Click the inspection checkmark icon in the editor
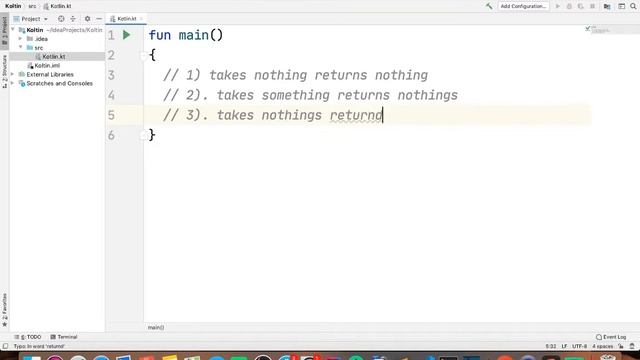The height and width of the screenshot is (360, 640). click(588, 29)
